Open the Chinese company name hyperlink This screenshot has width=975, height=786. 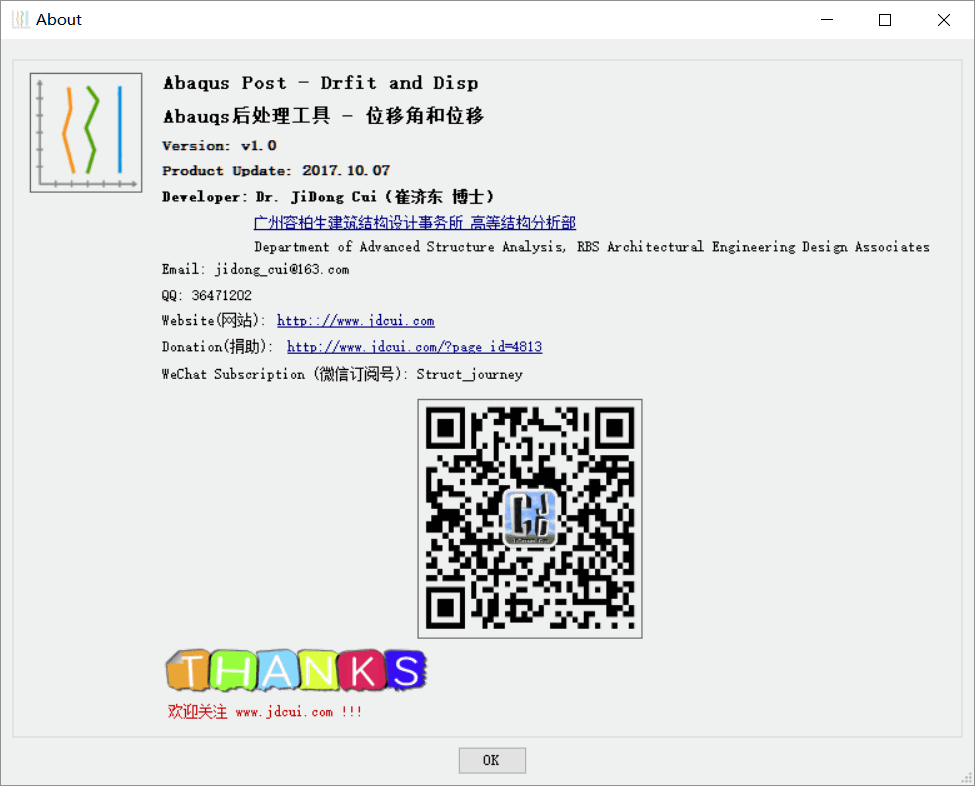pyautogui.click(x=415, y=223)
